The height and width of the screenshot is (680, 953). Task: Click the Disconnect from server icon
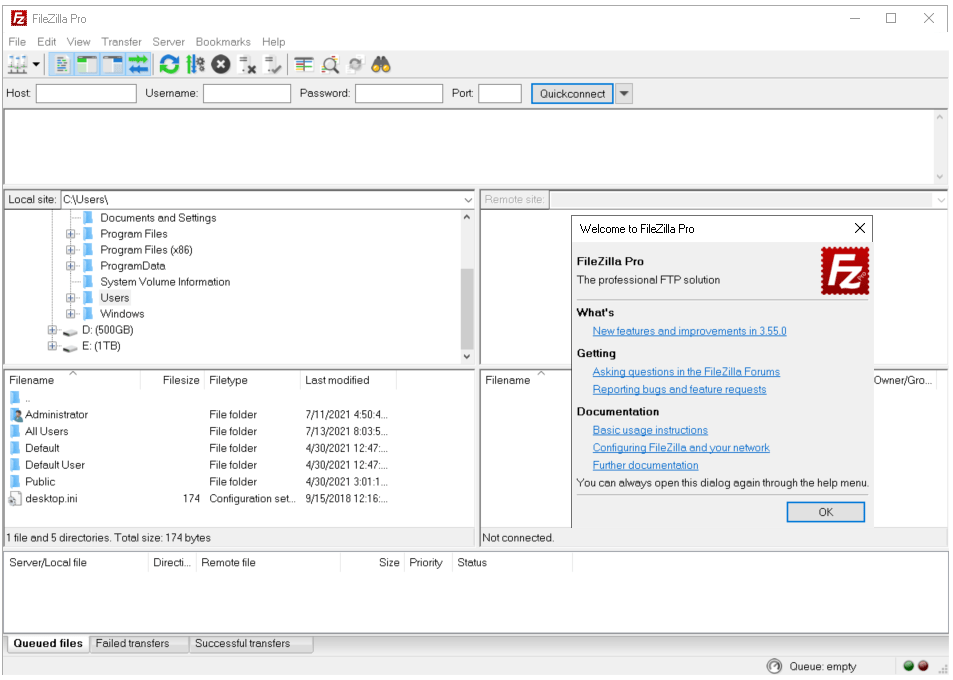coord(248,65)
